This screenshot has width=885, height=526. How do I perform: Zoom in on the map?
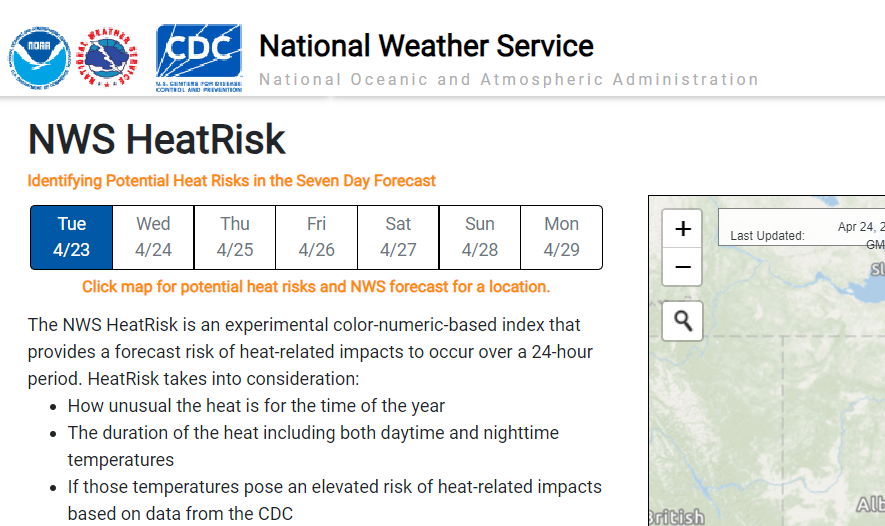682,229
